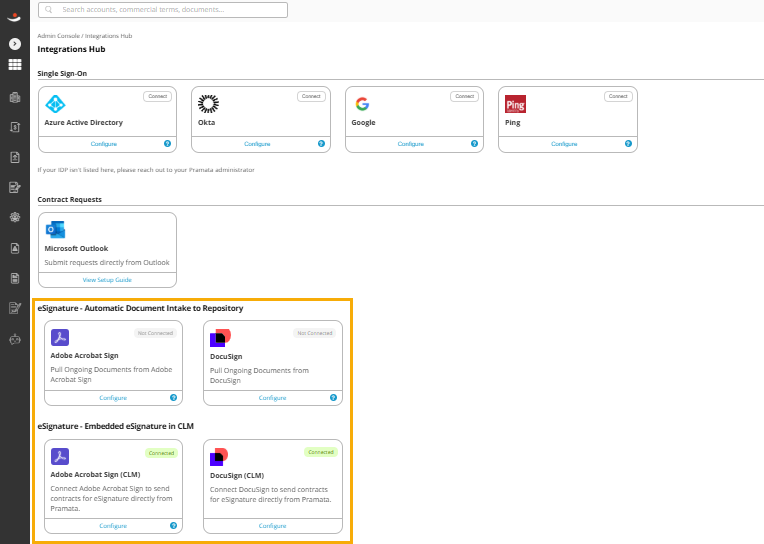Image resolution: width=764 pixels, height=544 pixels.
Task: Open Configure for Adobe Acrobat Sign (CLM)
Action: pyautogui.click(x=113, y=526)
